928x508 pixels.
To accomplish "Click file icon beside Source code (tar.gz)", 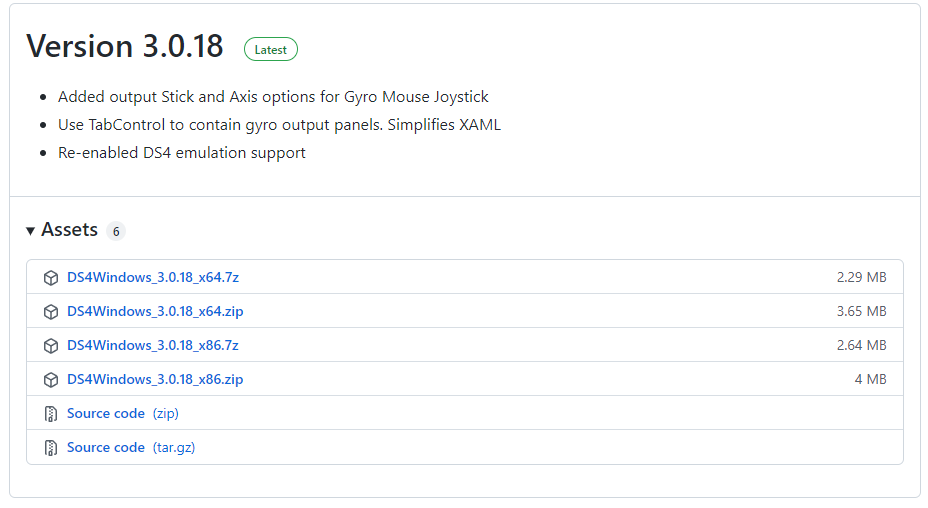I will [x=51, y=448].
